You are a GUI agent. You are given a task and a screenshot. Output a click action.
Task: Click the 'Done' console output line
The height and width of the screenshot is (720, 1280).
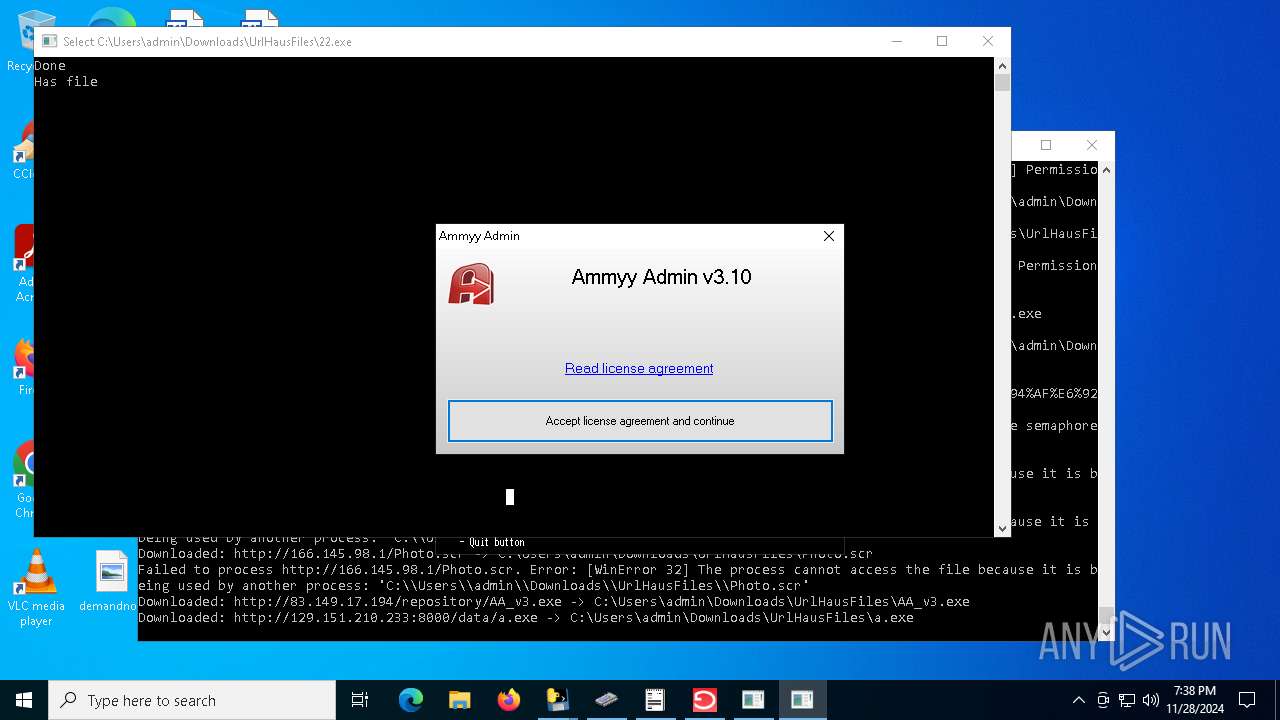[x=50, y=66]
